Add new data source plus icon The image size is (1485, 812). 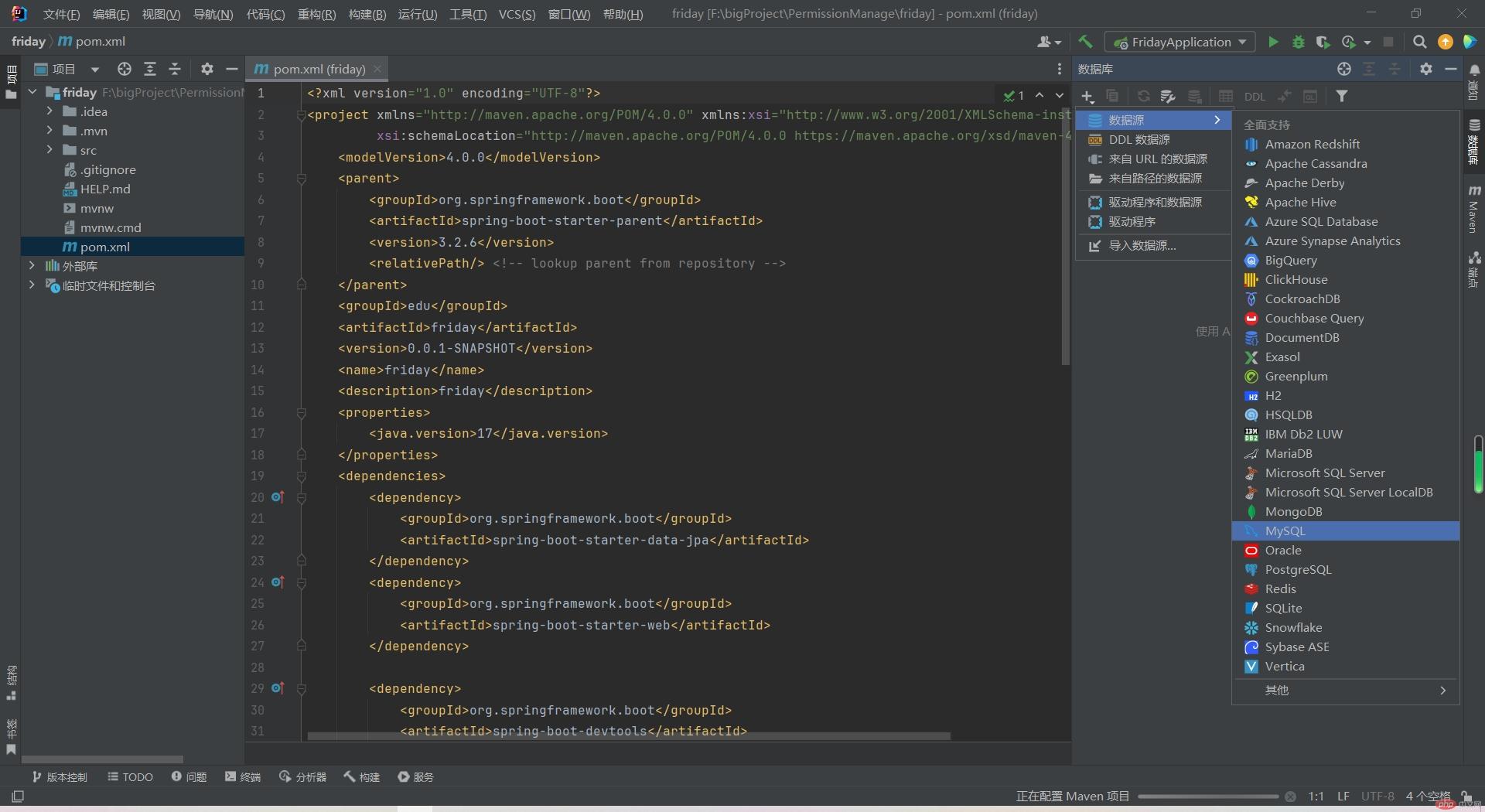[1087, 97]
